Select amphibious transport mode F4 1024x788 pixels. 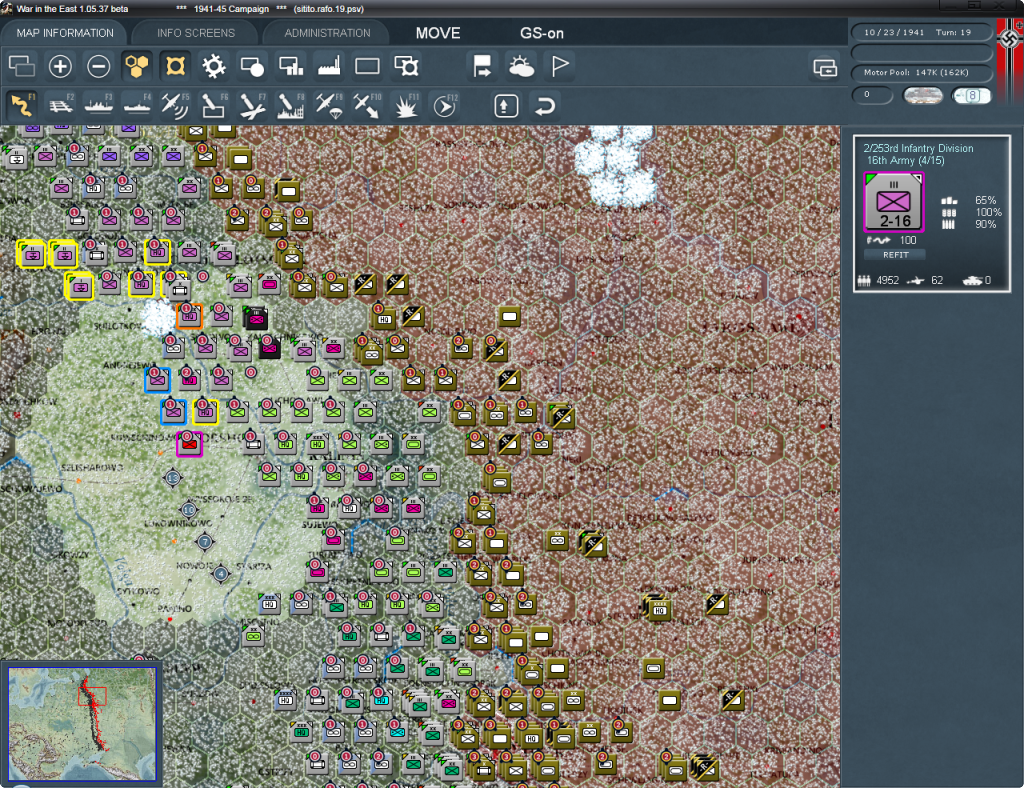coord(137,105)
